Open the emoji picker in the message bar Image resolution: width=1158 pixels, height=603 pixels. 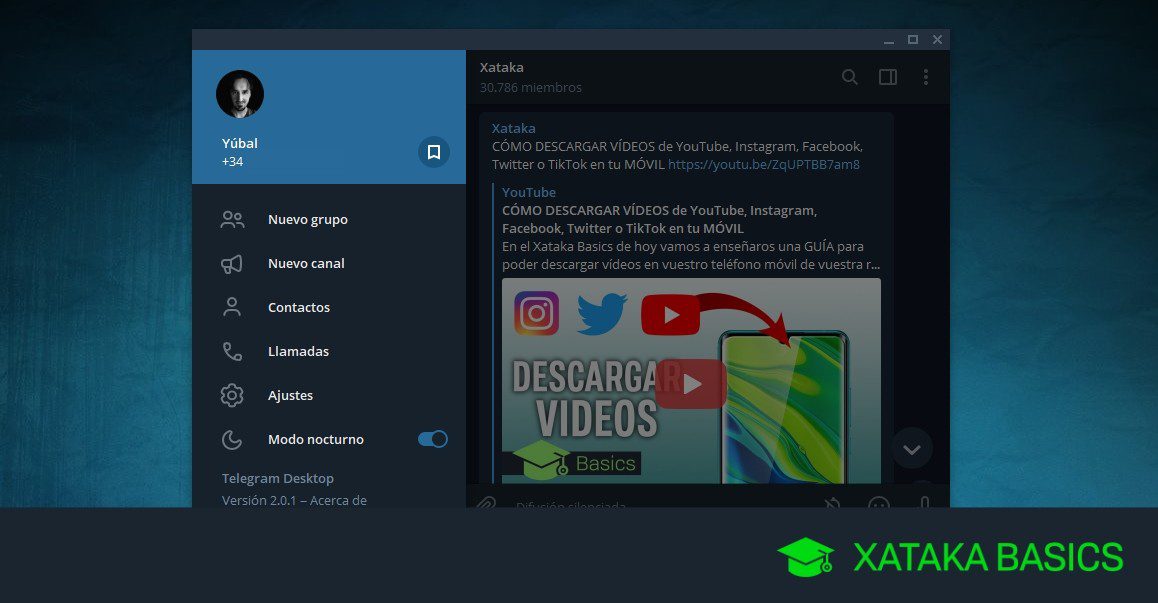pos(878,506)
